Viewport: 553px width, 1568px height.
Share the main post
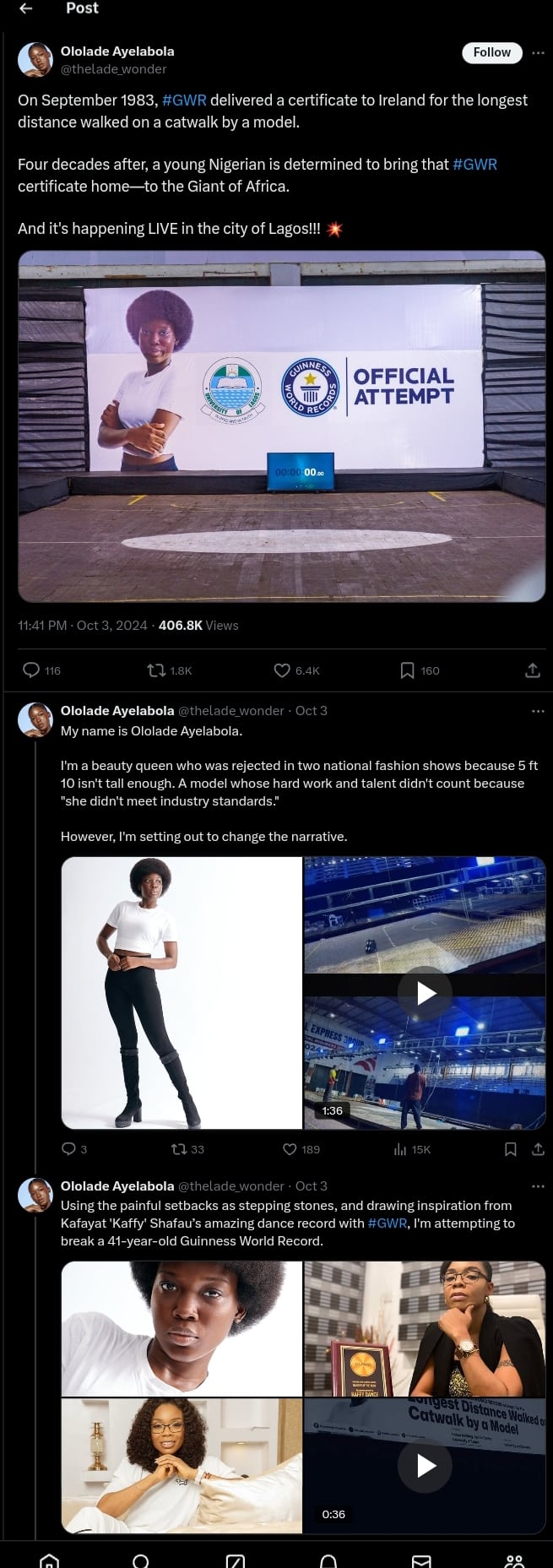tap(532, 670)
